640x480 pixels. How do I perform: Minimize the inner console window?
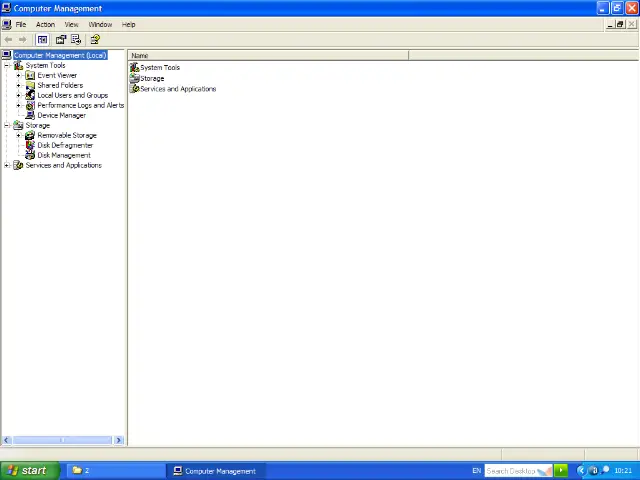point(610,24)
